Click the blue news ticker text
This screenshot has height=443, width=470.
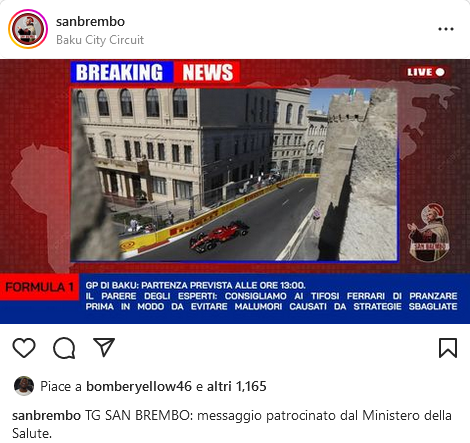[271, 296]
